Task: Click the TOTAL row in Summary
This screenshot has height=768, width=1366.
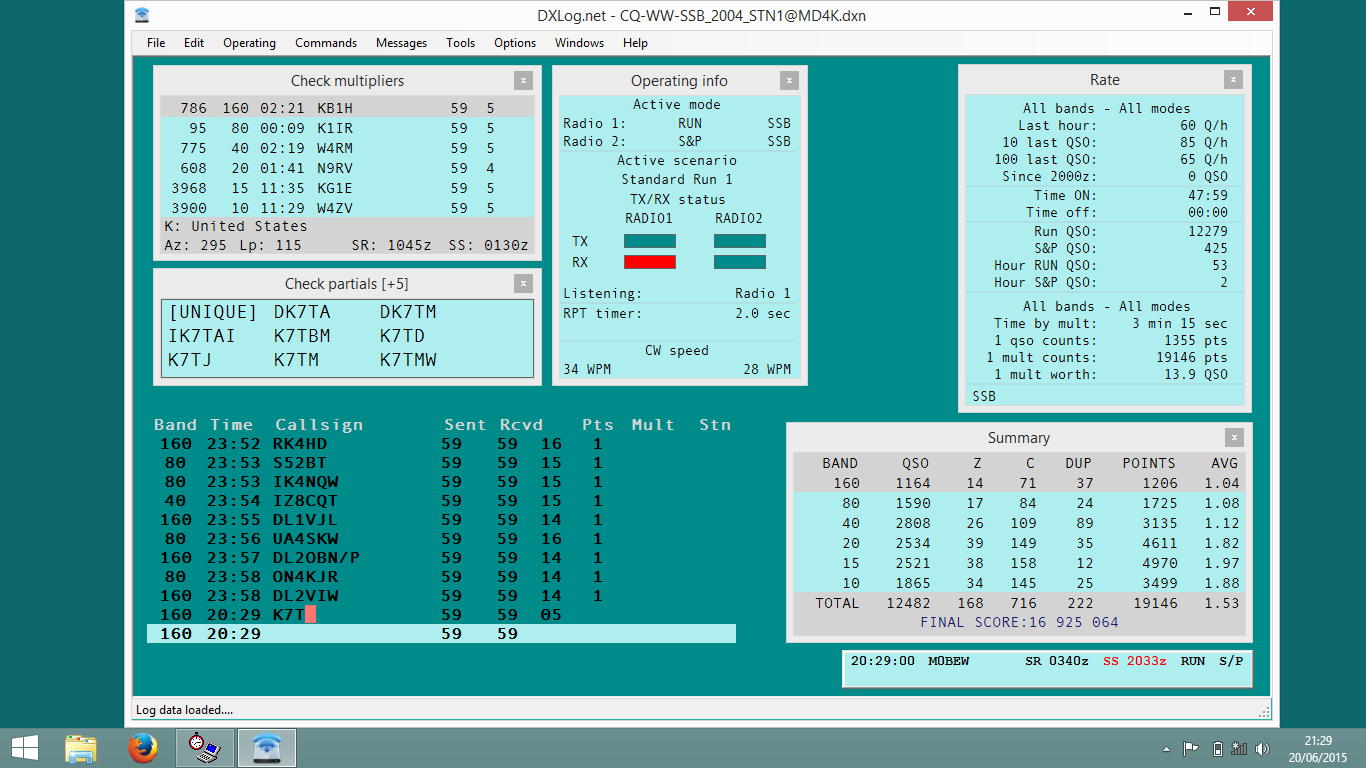Action: point(1019,603)
